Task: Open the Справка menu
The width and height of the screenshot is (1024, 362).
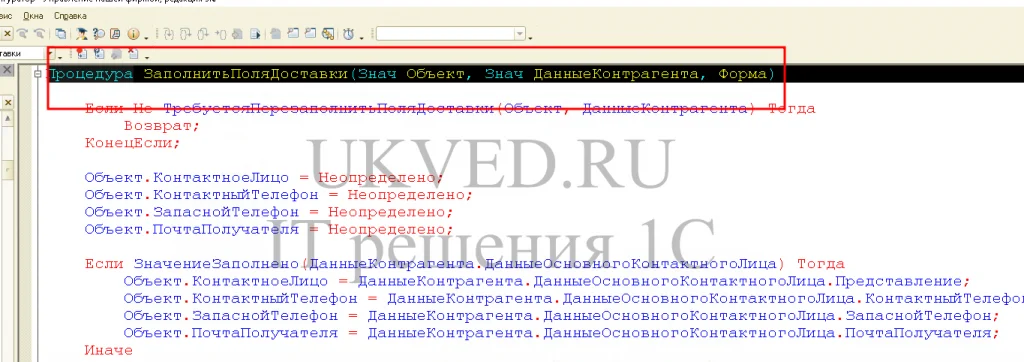Action: tap(70, 15)
